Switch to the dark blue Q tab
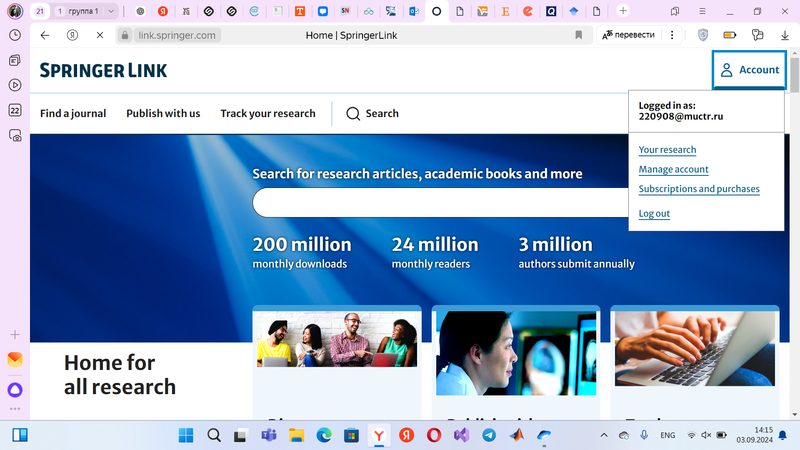 (551, 11)
